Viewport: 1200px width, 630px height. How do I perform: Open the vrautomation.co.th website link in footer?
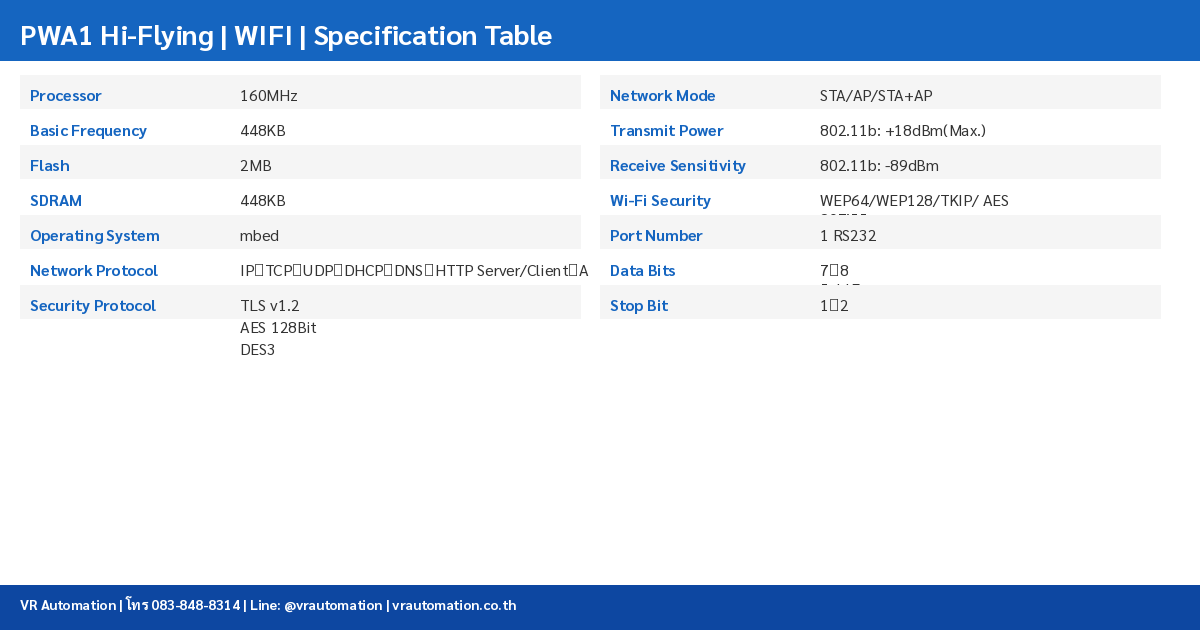coord(454,606)
